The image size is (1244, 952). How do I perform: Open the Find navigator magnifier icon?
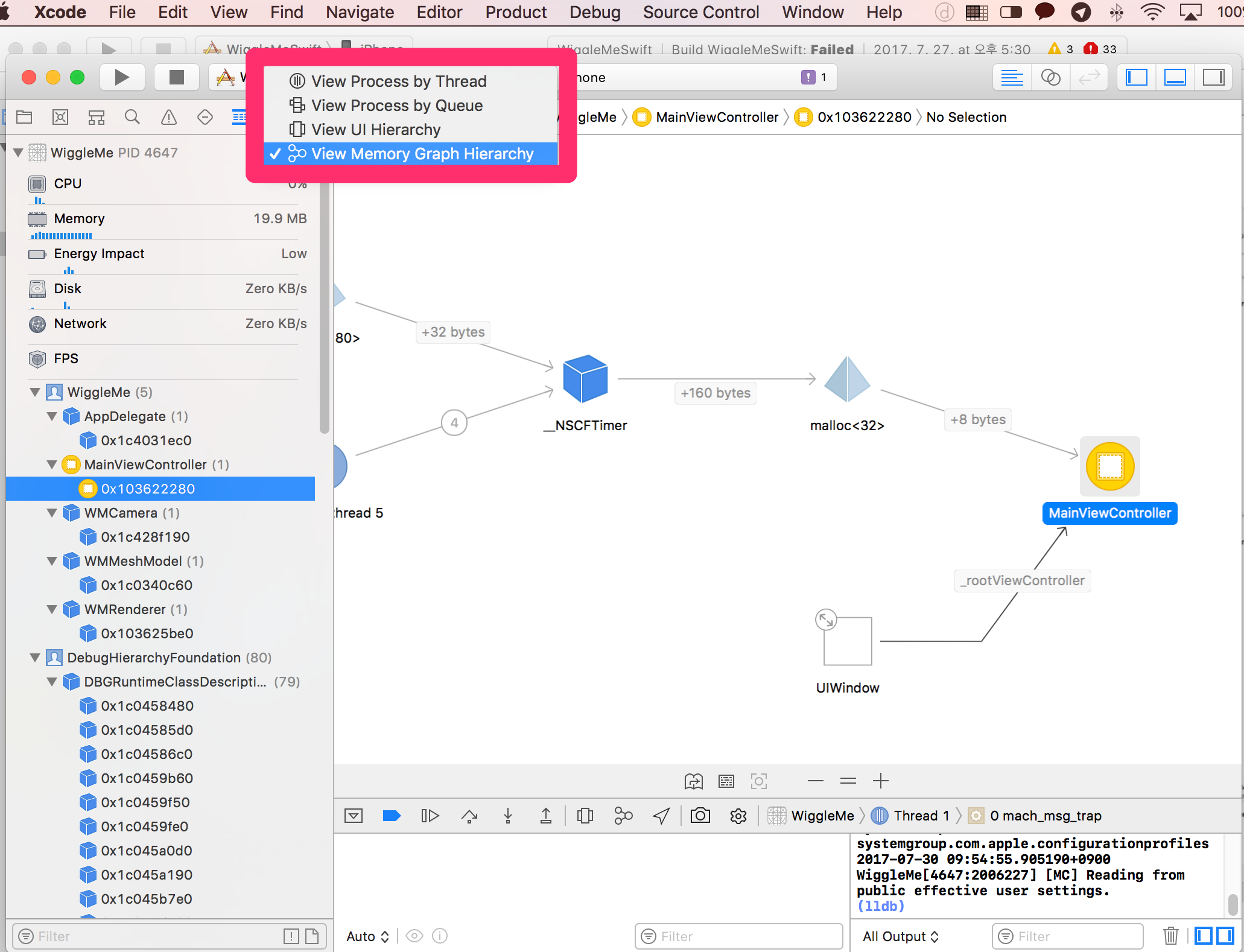coord(132,117)
